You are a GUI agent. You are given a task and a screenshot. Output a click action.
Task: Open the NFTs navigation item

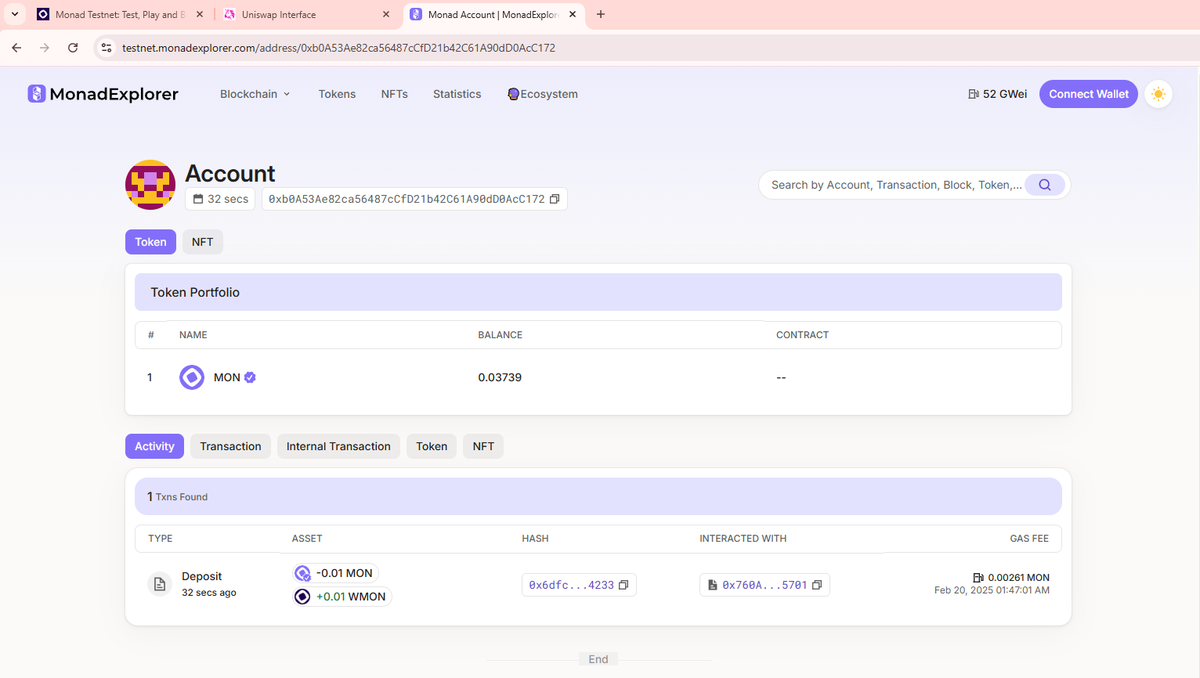tap(394, 94)
